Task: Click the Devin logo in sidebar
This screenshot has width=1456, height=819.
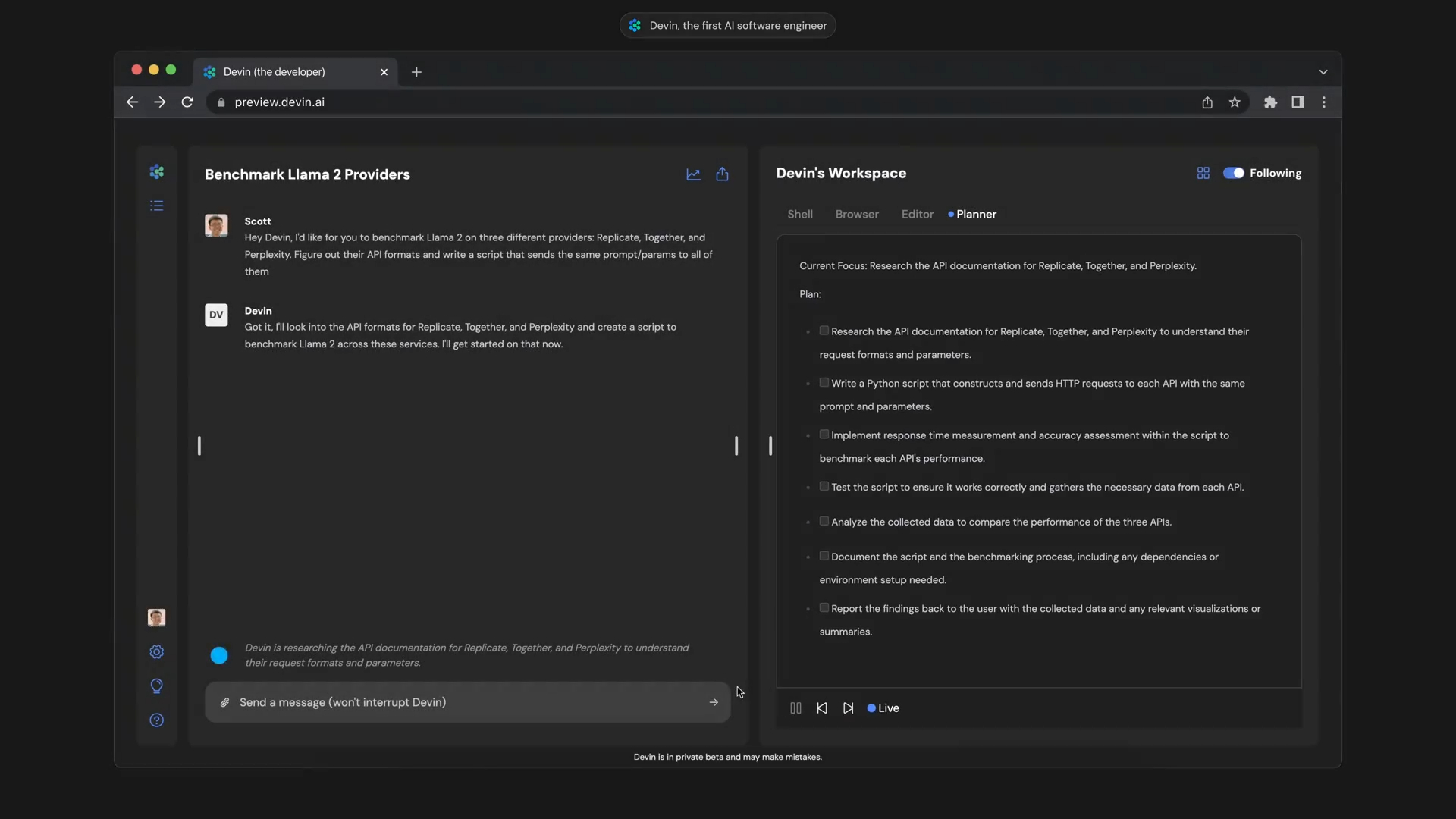Action: (x=156, y=172)
